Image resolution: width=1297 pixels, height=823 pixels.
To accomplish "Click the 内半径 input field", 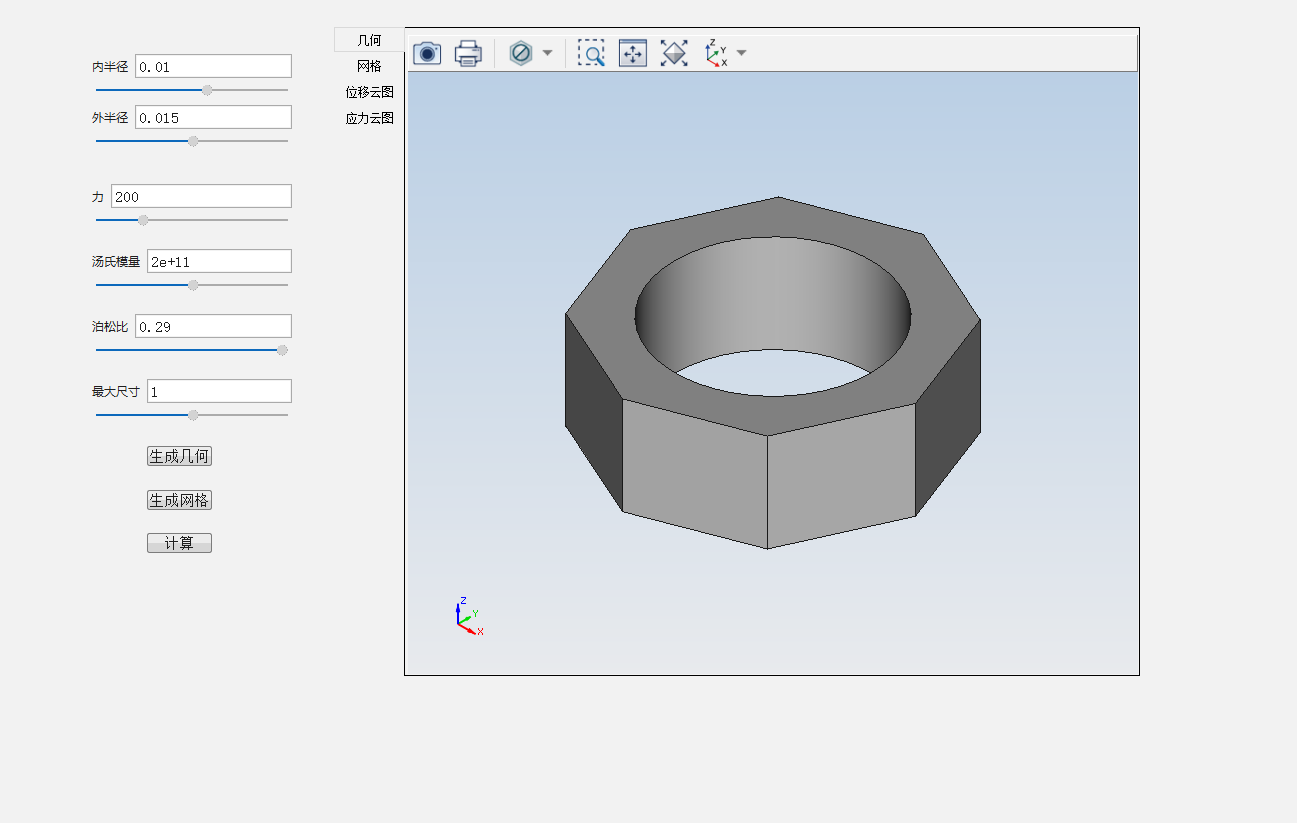I will point(213,66).
